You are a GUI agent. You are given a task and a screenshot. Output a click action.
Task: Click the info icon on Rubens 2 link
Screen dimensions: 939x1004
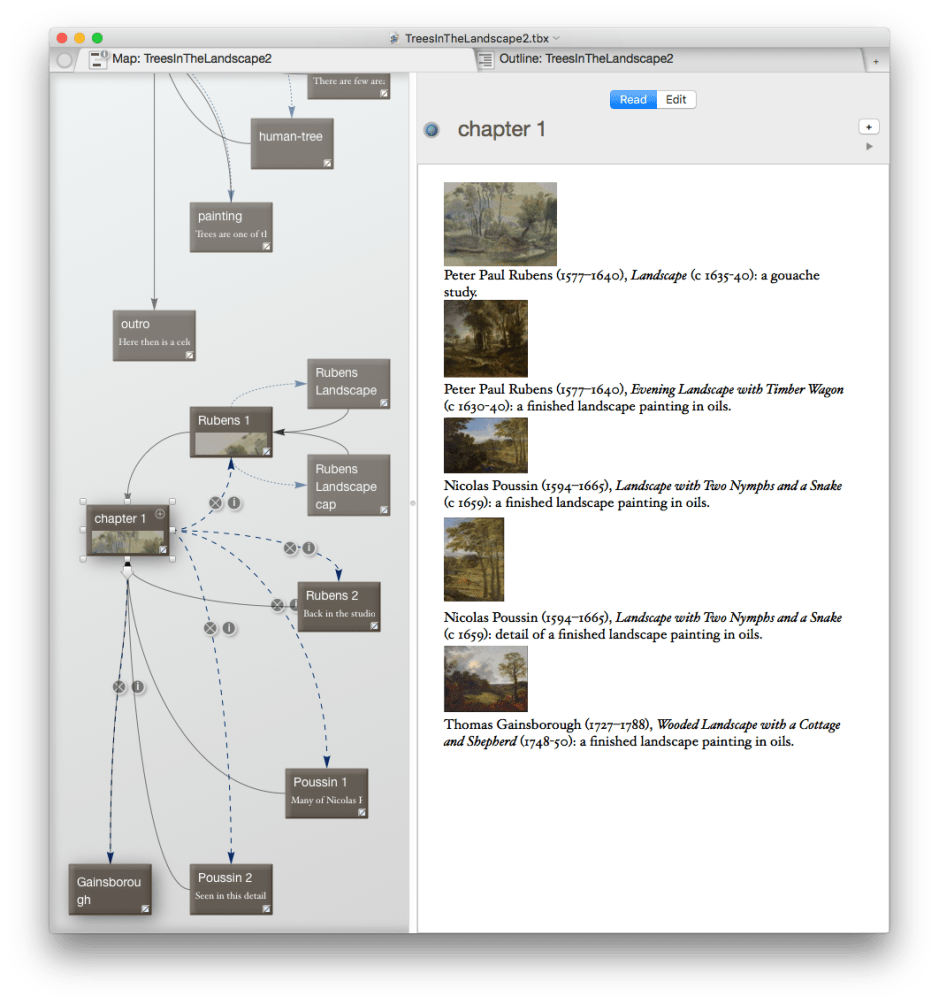tap(309, 548)
